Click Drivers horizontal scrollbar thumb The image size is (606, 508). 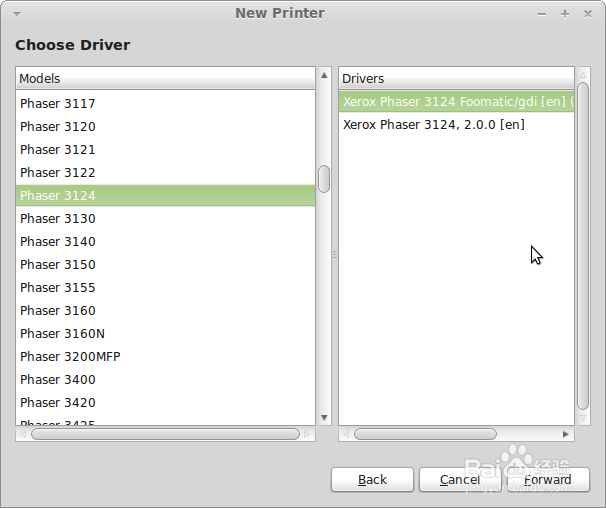tap(426, 434)
